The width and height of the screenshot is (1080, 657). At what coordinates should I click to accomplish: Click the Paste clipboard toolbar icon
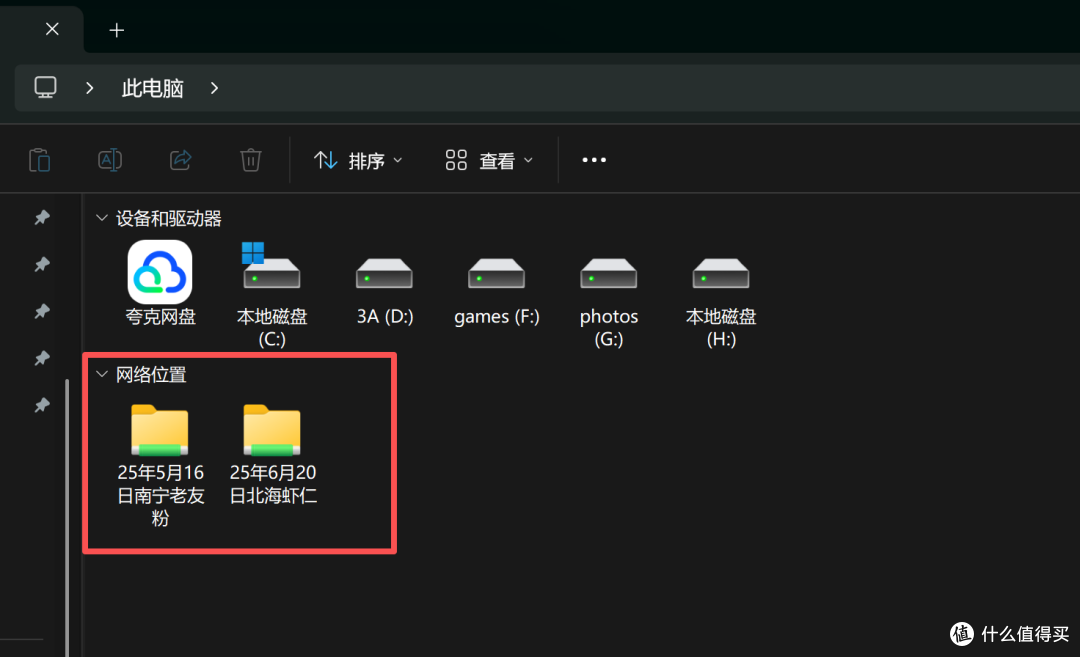point(40,160)
